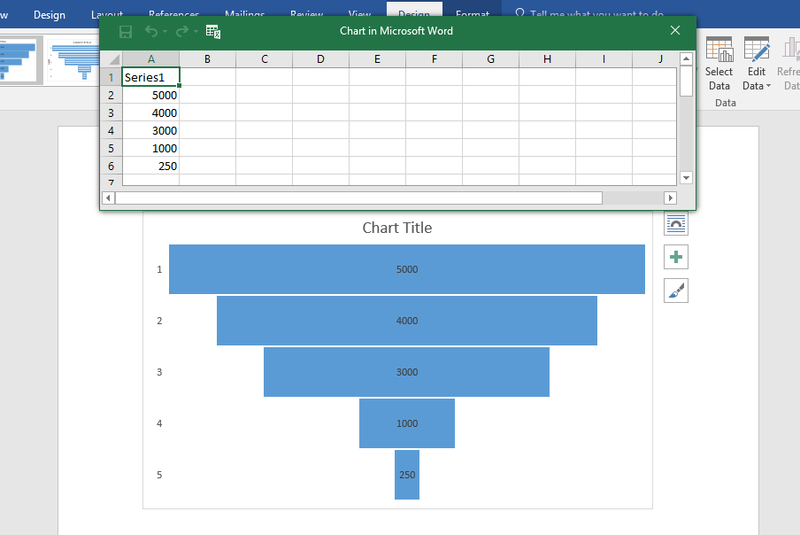Open the View ribbon tab

(360, 14)
